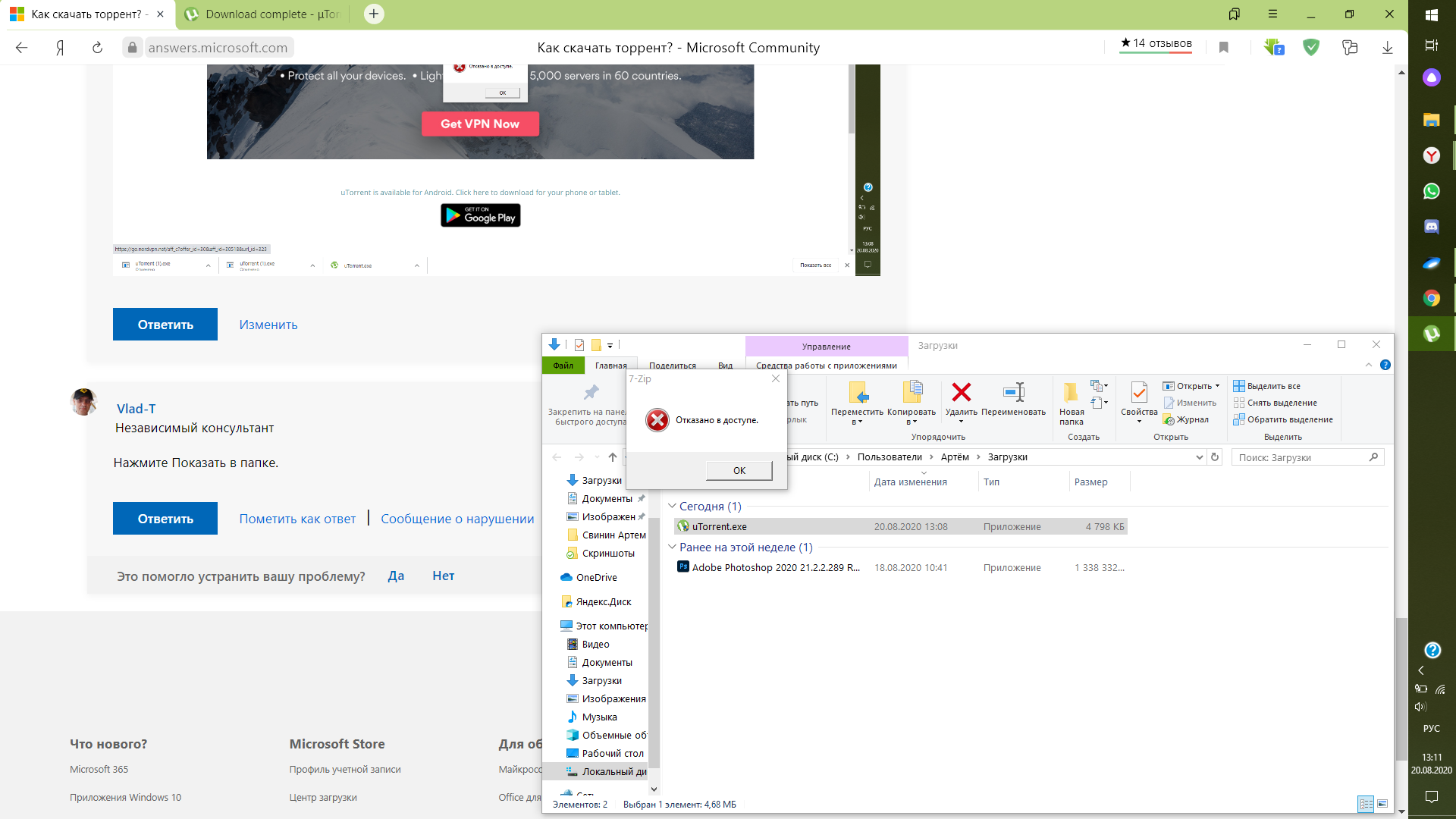Click Пометить как ответ link
The image size is (1456, 819).
(297, 519)
